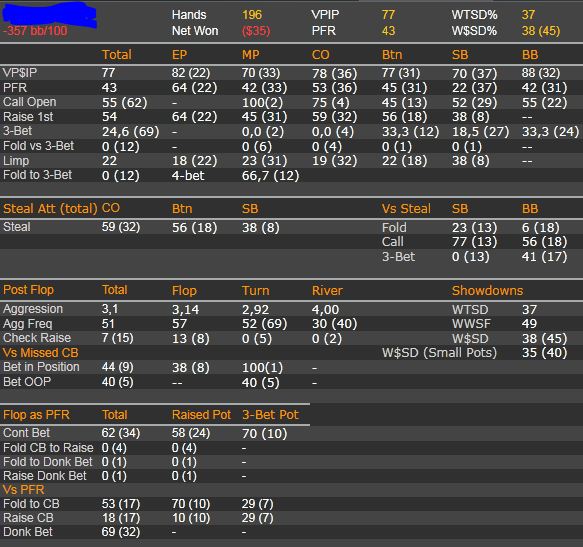Click the Raised Pot column header
This screenshot has width=583, height=547.
pyautogui.click(x=201, y=415)
